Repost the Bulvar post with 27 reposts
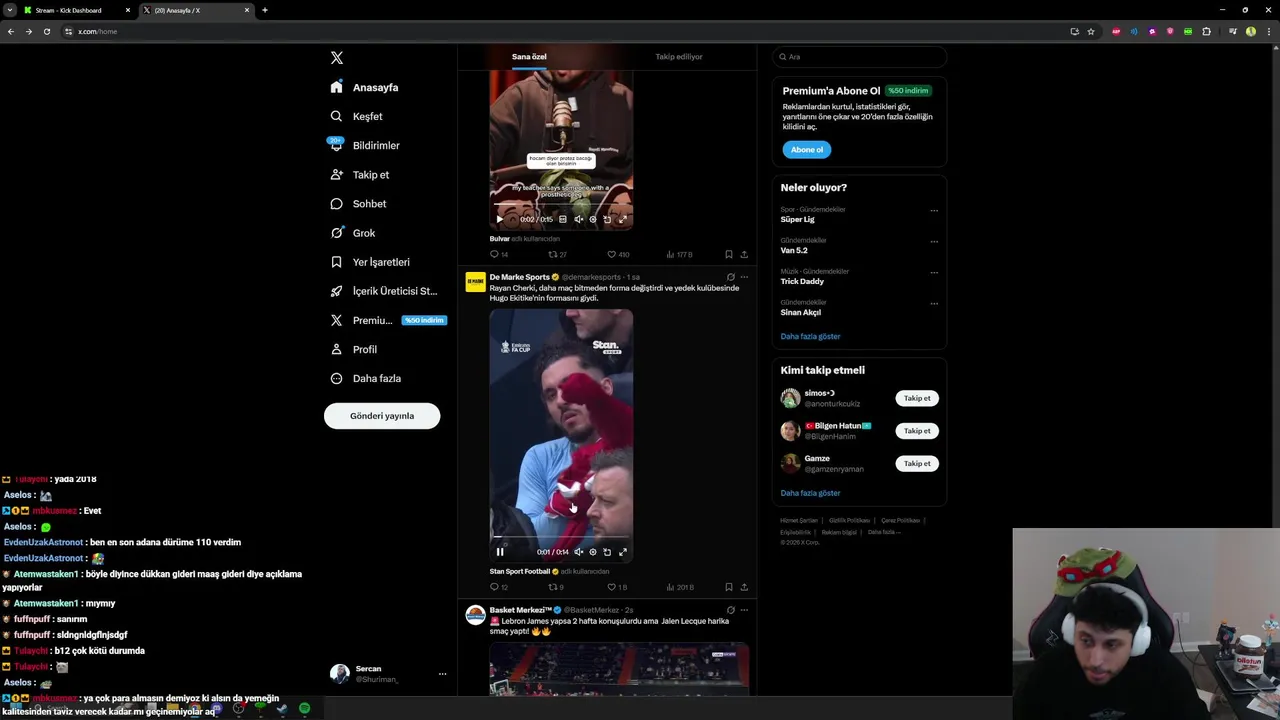 tap(557, 254)
